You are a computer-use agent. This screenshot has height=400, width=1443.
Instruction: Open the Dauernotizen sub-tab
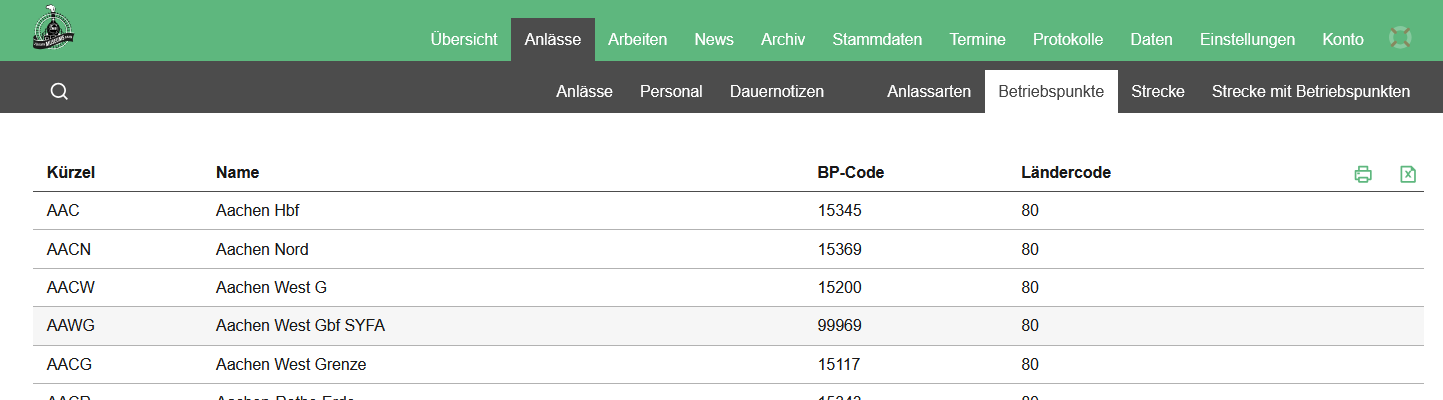tap(777, 92)
